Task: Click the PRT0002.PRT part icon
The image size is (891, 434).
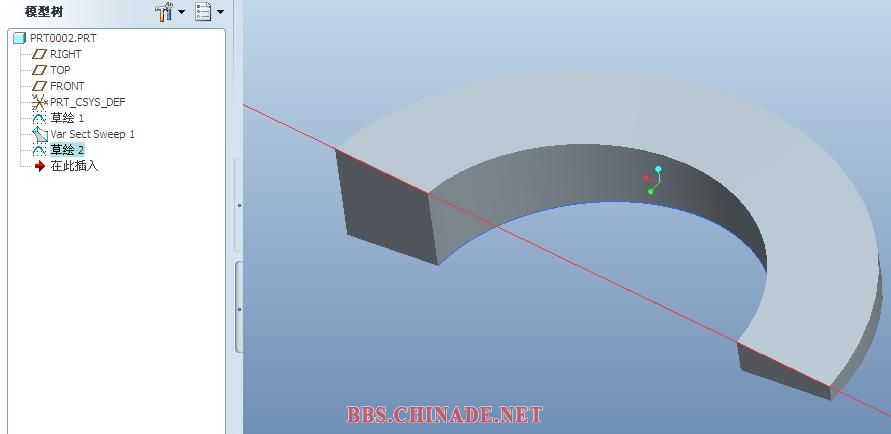Action: 19,38
